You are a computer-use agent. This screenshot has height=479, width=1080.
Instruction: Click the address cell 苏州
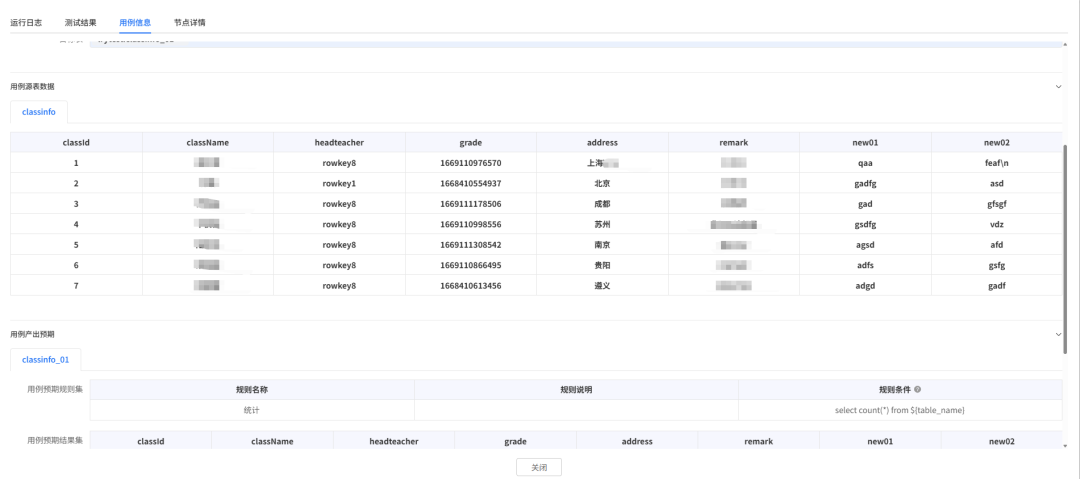[602, 224]
